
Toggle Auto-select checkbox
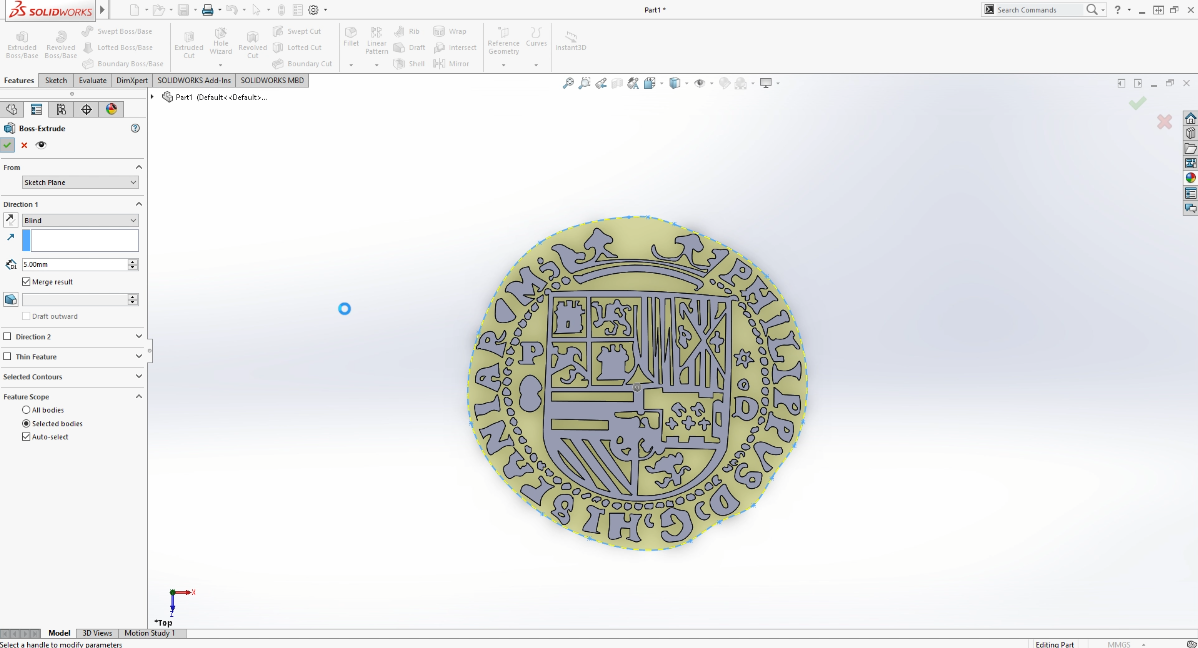pos(26,437)
